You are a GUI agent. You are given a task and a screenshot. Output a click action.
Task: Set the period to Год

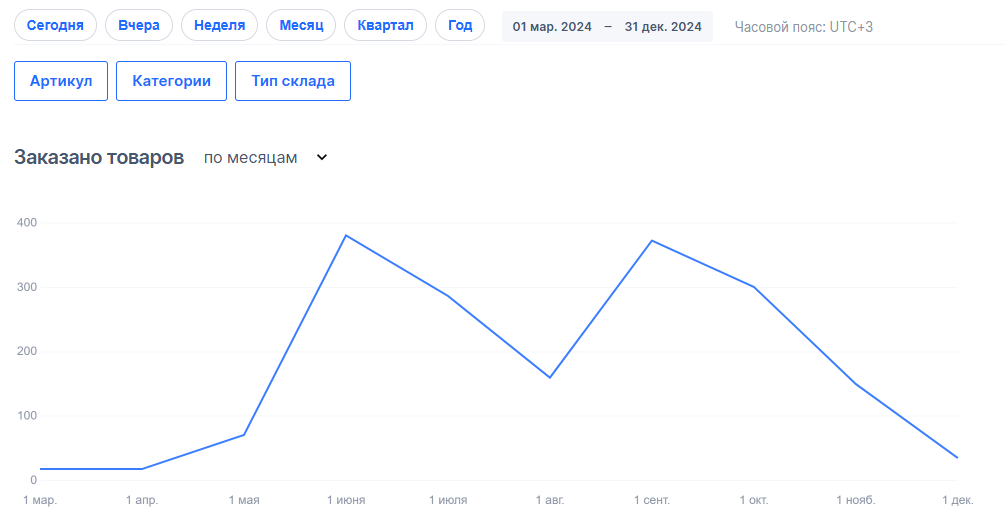(x=460, y=25)
